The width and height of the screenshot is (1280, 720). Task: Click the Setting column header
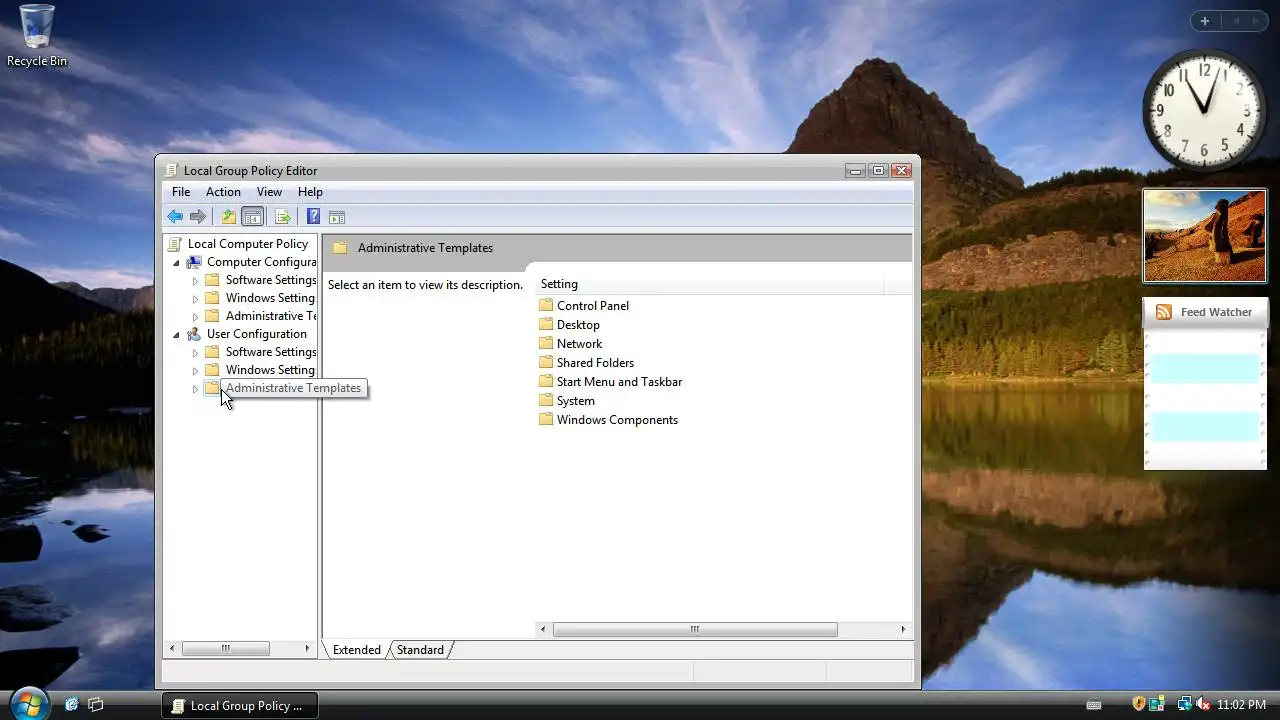710,284
